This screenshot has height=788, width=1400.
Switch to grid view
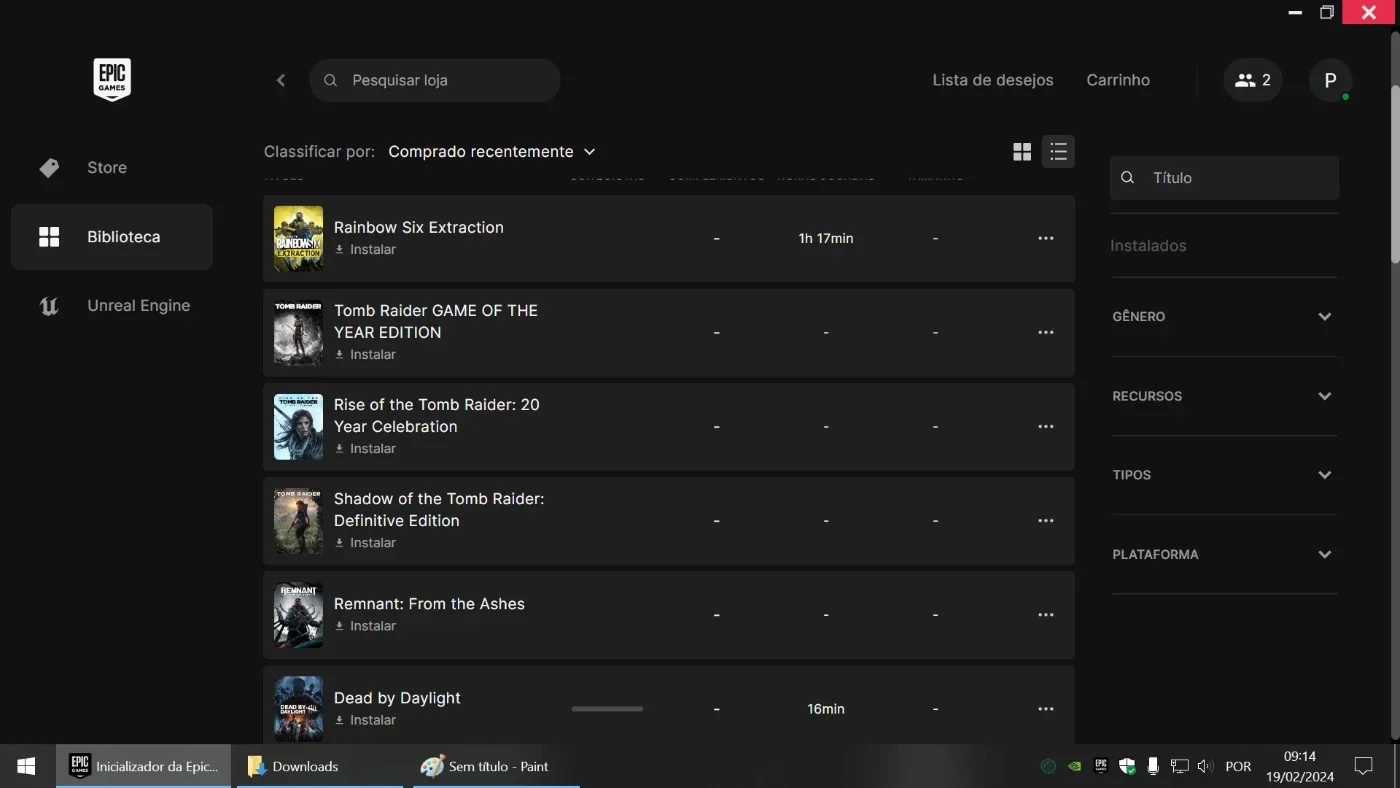pos(1022,152)
